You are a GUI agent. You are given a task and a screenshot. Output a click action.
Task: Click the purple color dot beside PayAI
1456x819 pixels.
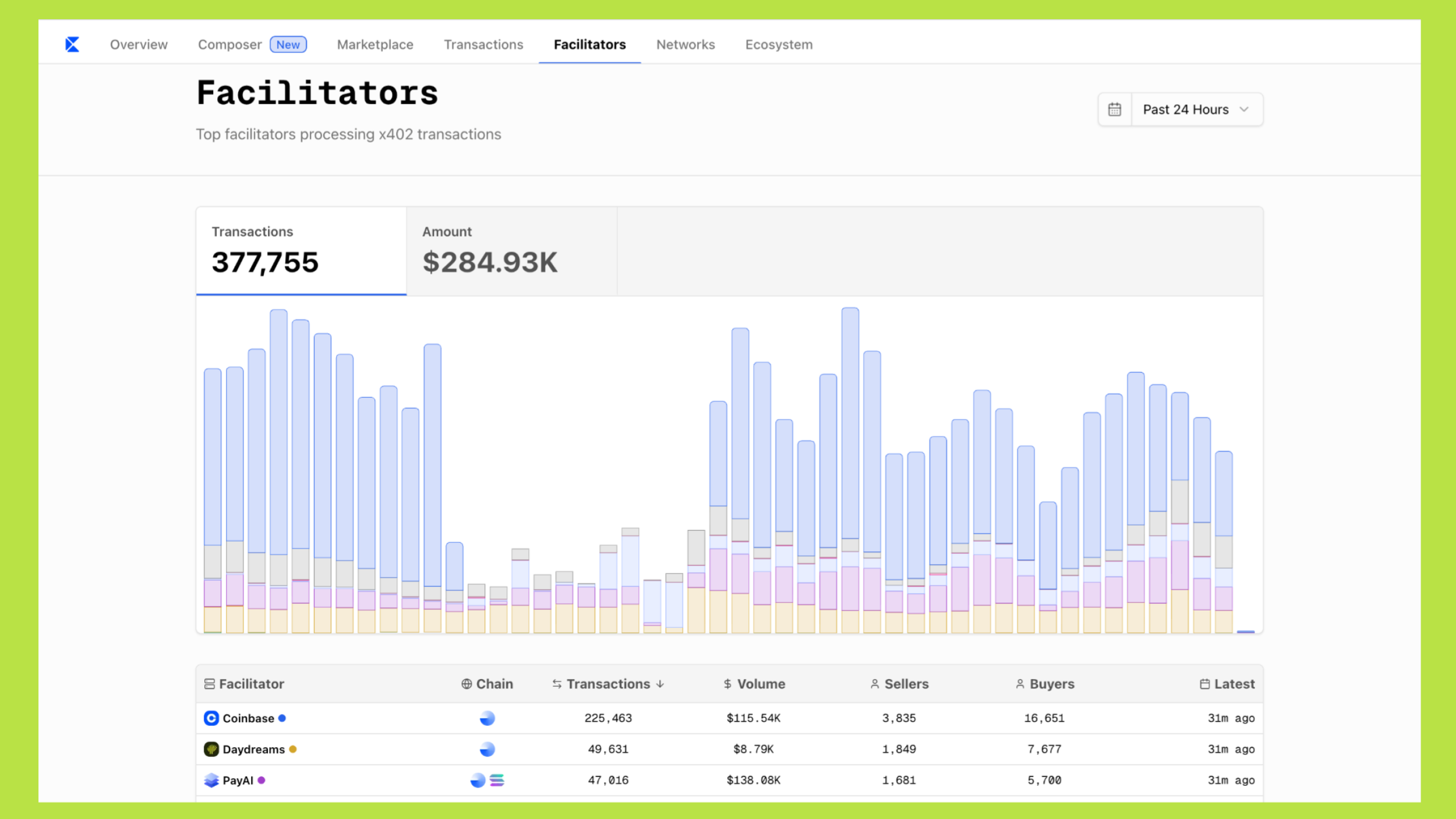(x=261, y=780)
